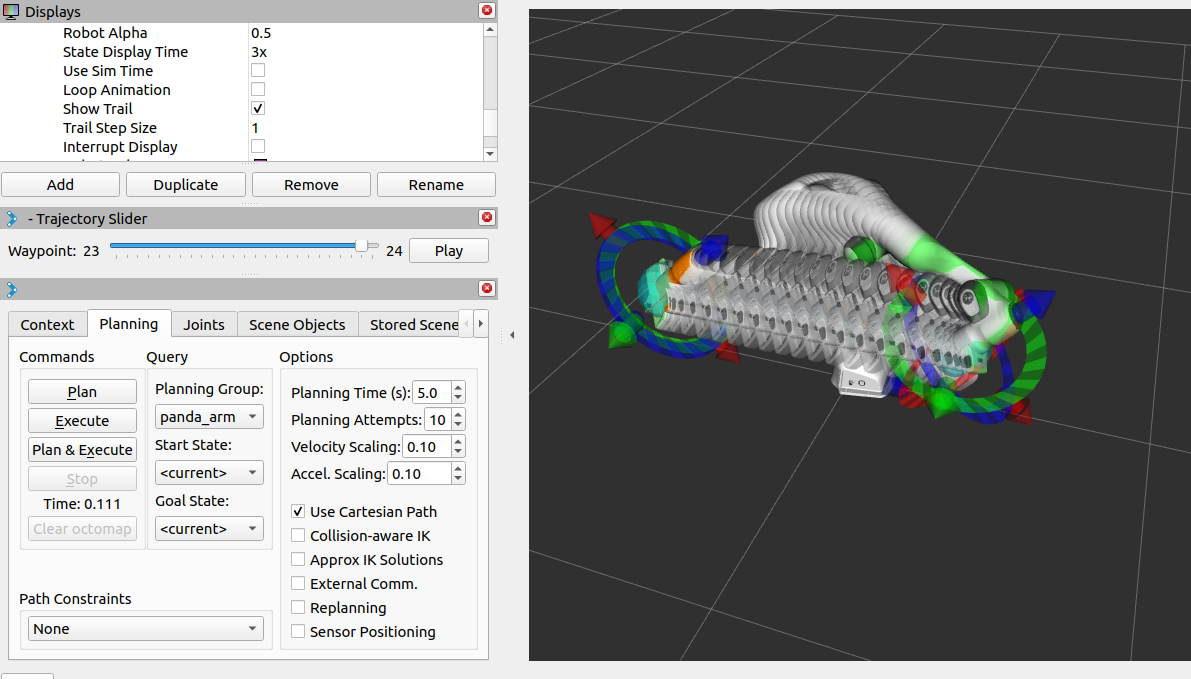Close the Trajectory Slider panel
Screen dimensions: 1191x679
[x=487, y=218]
